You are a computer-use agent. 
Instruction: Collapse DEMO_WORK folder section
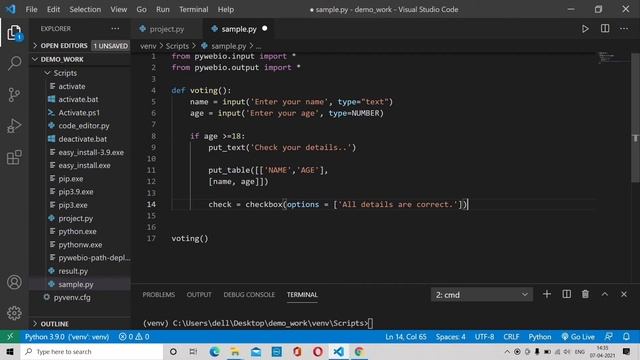click(80, 59)
